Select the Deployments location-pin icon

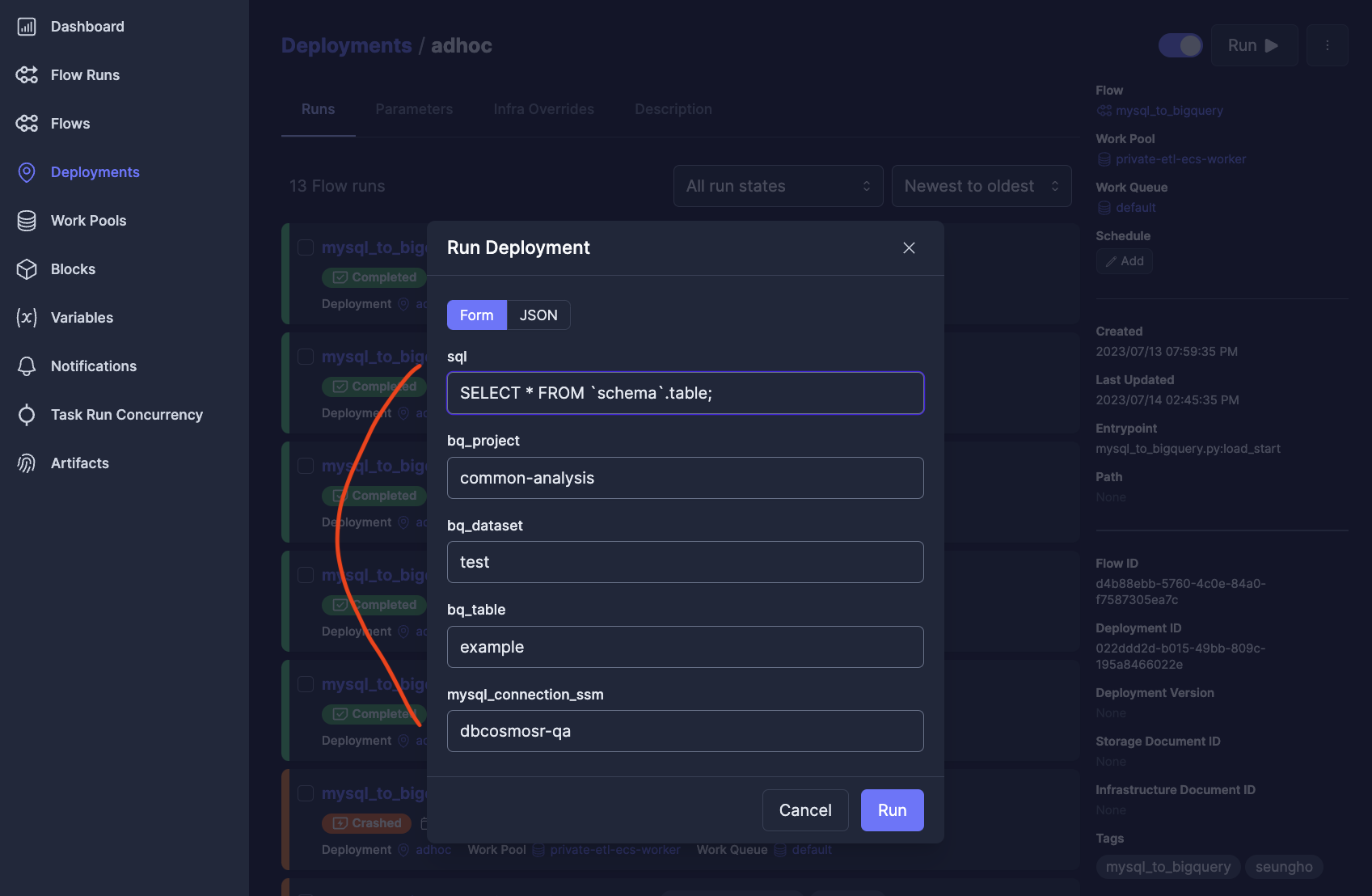tap(27, 172)
